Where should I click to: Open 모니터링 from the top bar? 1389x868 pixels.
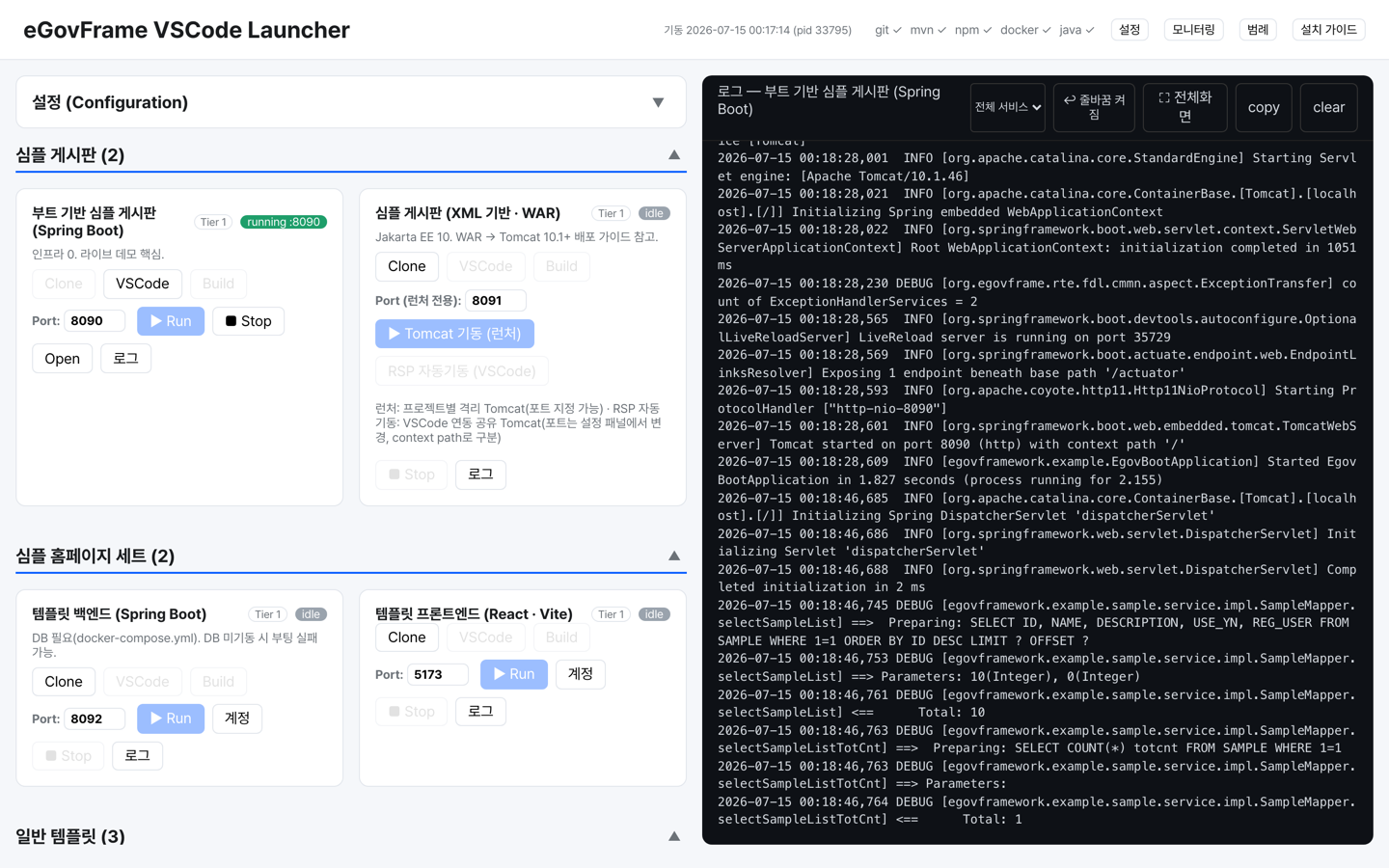(1193, 30)
